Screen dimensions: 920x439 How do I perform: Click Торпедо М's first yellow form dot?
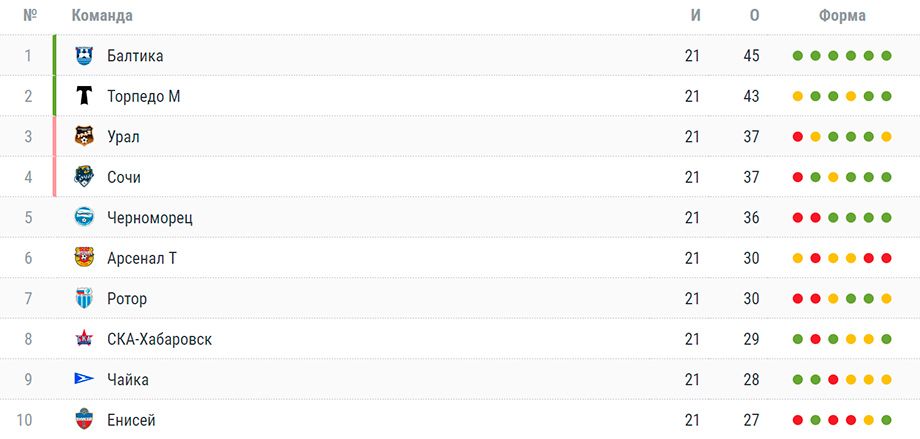point(798,97)
